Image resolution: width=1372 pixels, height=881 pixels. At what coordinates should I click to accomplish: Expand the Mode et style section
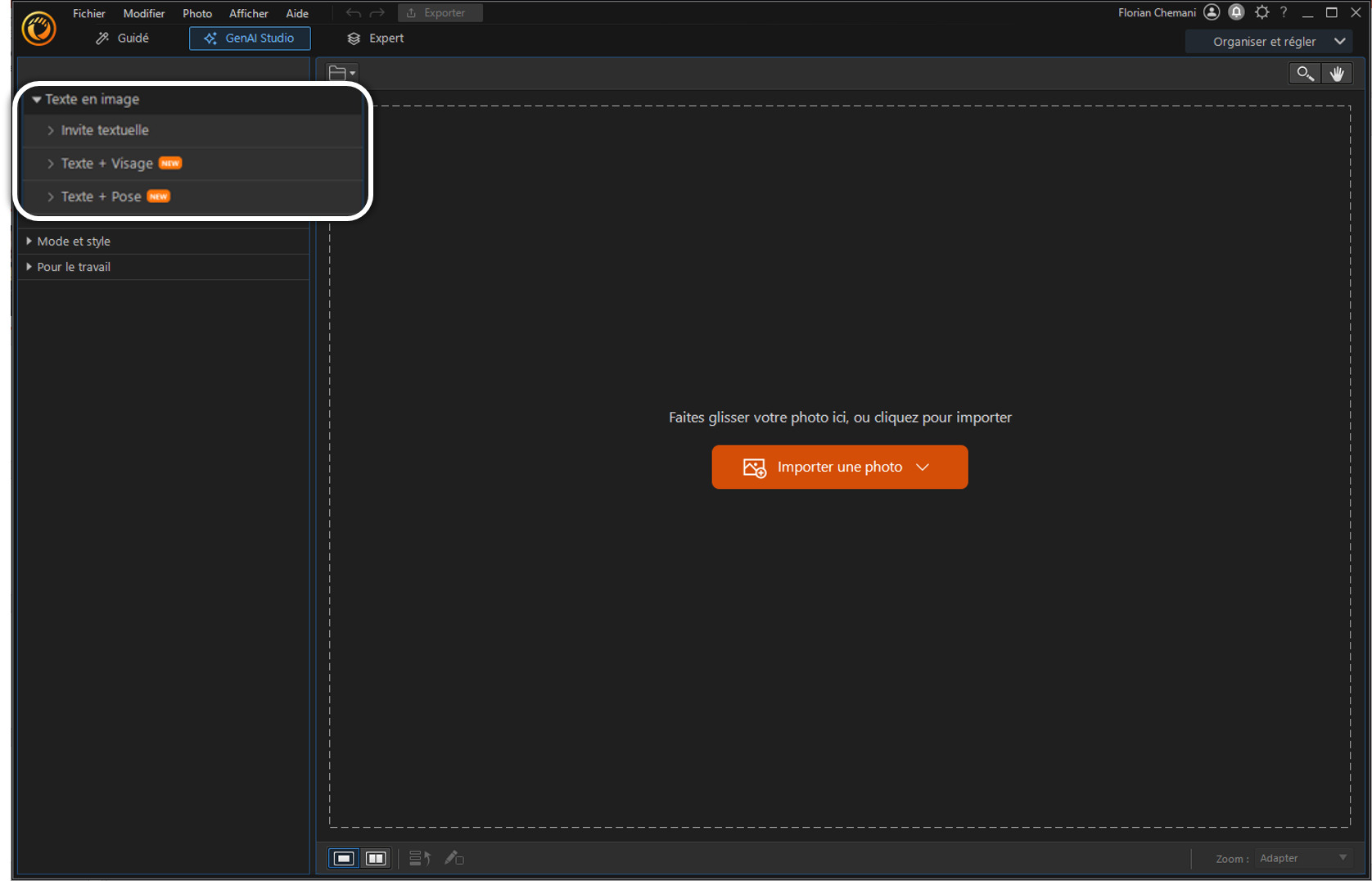pyautogui.click(x=164, y=242)
